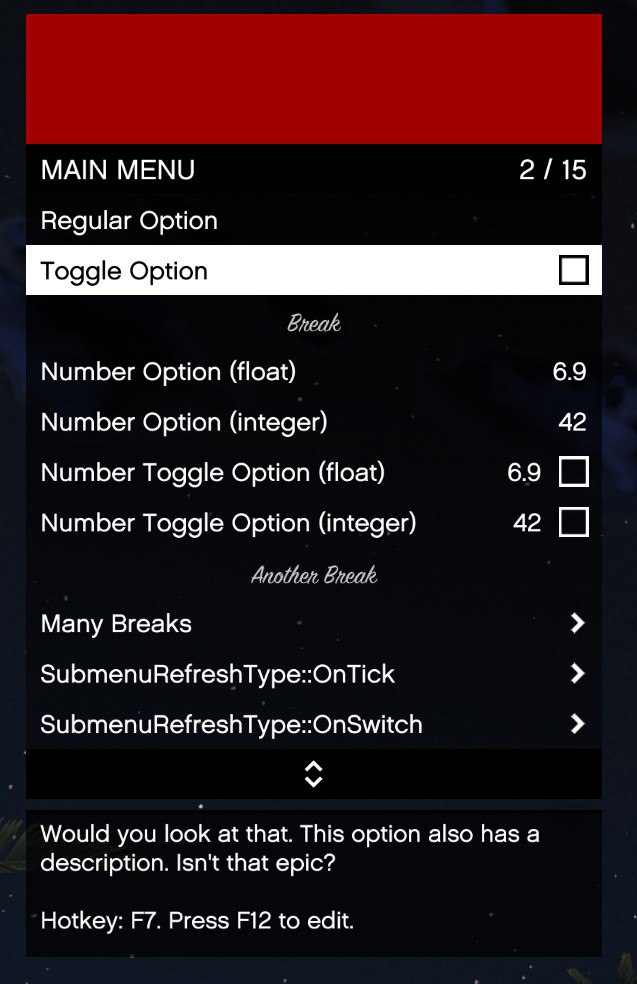This screenshot has height=984, width=637.
Task: Click the 2 / 15 position counter
Action: pos(553,170)
